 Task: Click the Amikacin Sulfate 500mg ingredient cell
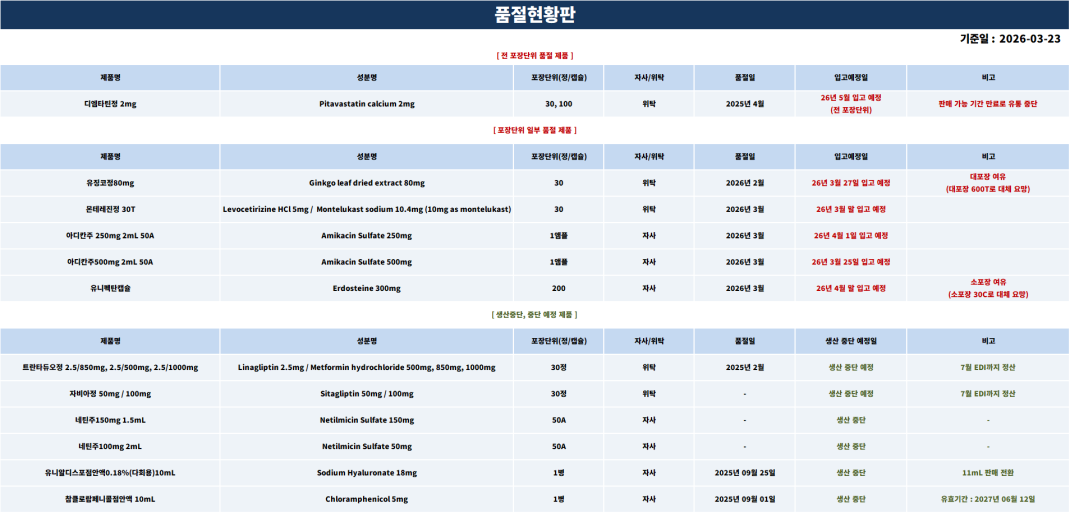click(367, 262)
